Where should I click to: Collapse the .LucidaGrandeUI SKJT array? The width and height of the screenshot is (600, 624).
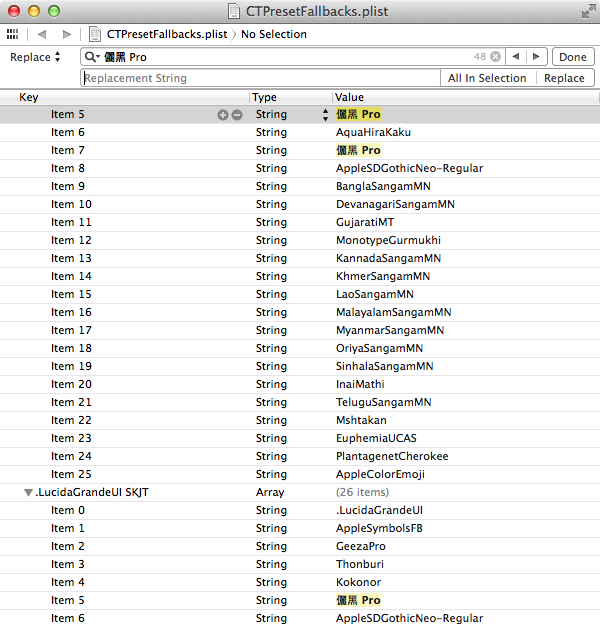28,492
